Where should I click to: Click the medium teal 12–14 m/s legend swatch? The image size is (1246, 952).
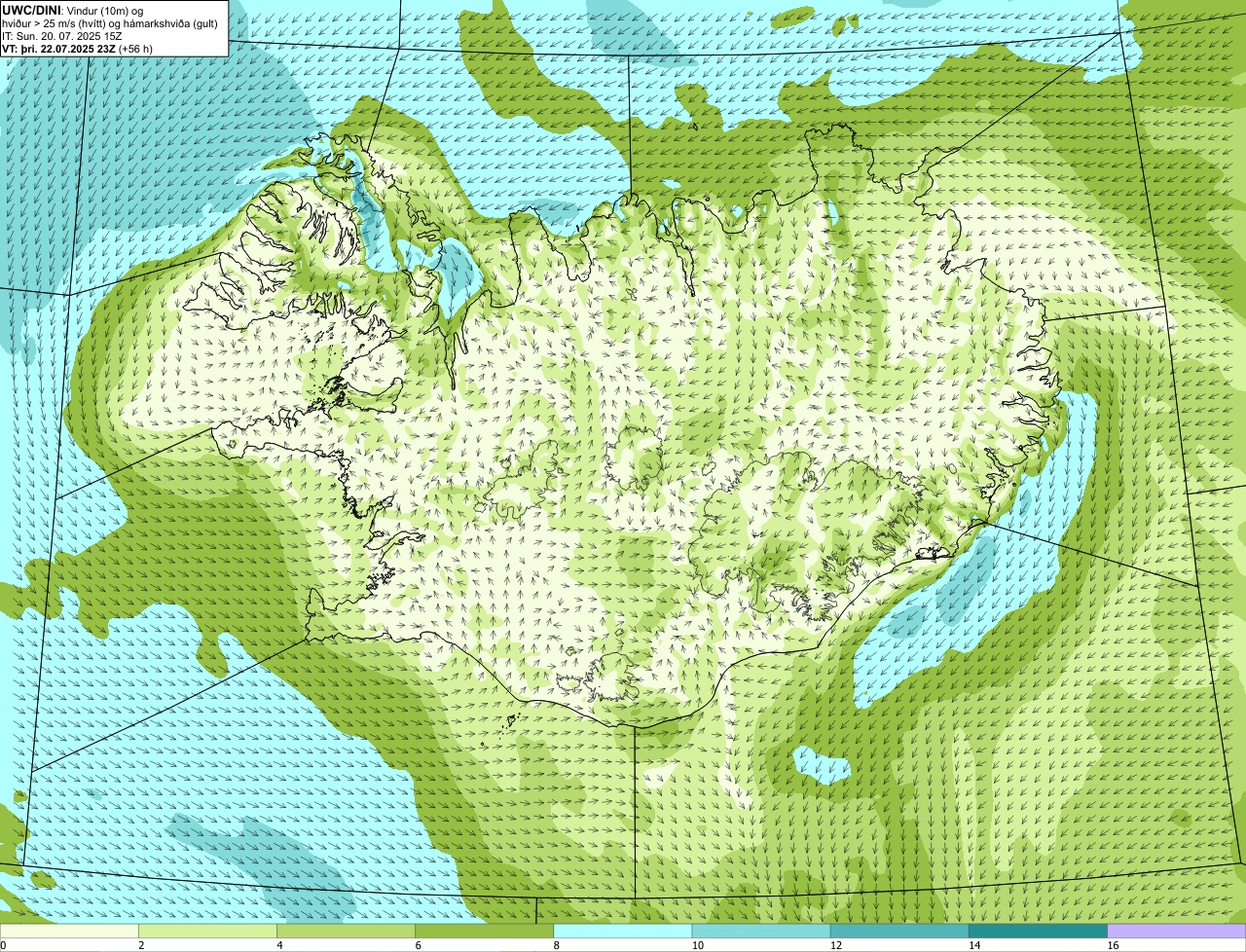click(899, 931)
